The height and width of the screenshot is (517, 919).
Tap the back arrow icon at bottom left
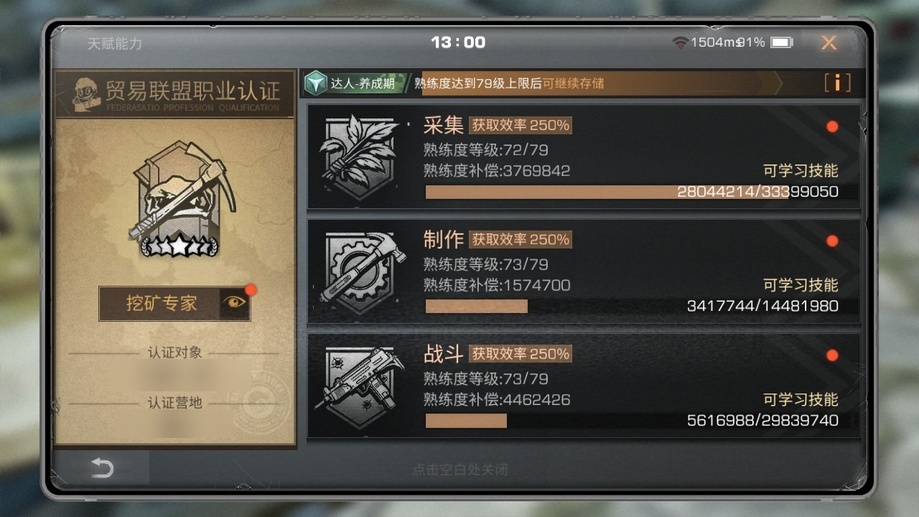pyautogui.click(x=103, y=467)
